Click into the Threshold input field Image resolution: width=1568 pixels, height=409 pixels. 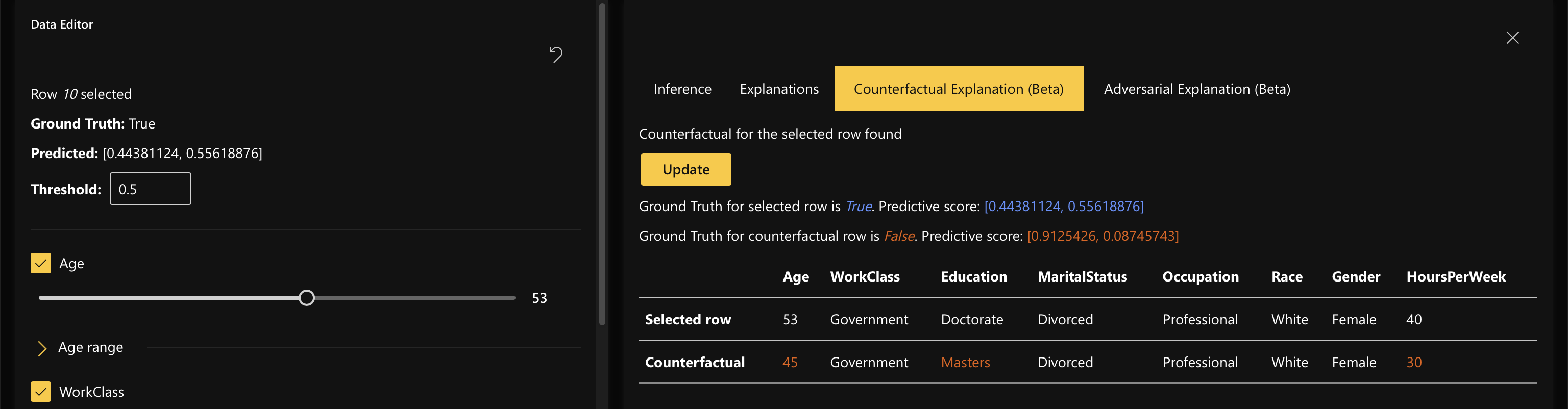pyautogui.click(x=150, y=189)
